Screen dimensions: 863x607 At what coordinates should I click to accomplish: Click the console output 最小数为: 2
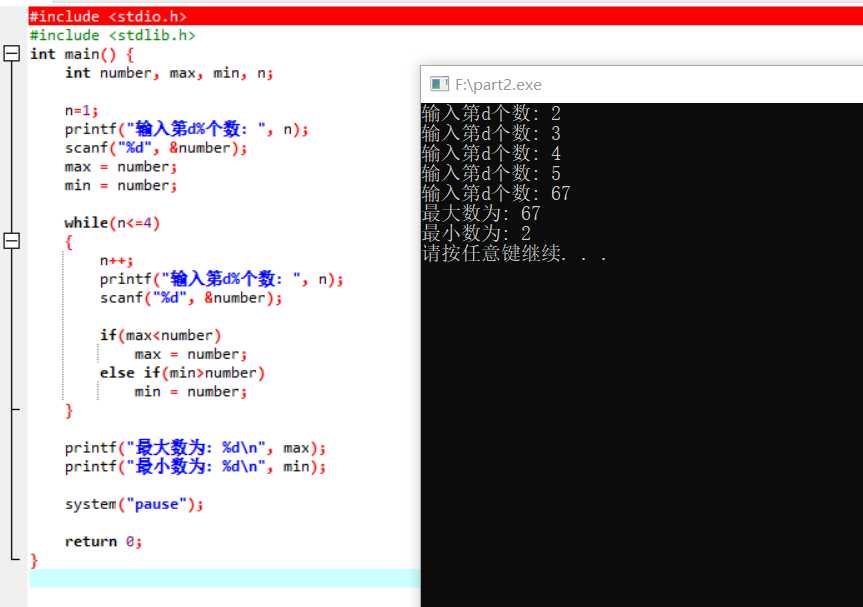(x=476, y=233)
